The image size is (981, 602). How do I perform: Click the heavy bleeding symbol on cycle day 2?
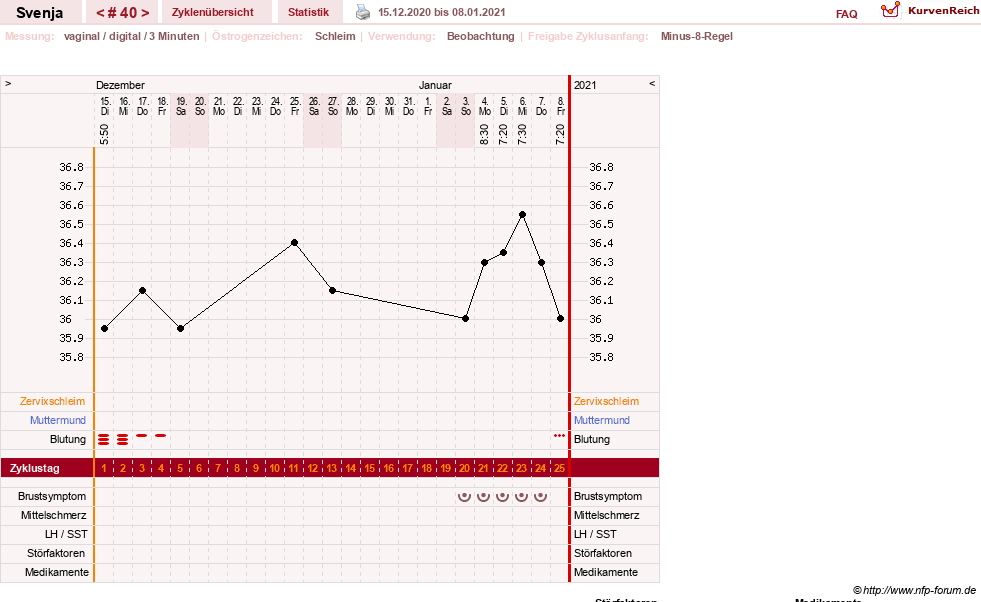pos(123,439)
